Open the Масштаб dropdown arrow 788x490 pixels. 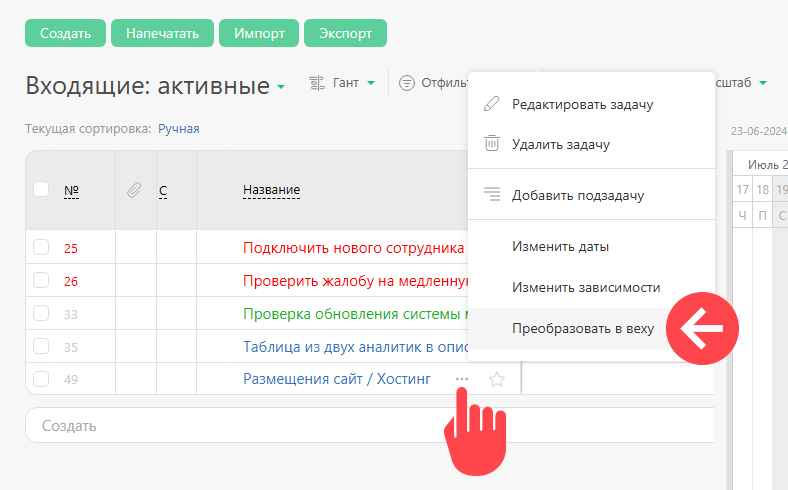tap(763, 83)
